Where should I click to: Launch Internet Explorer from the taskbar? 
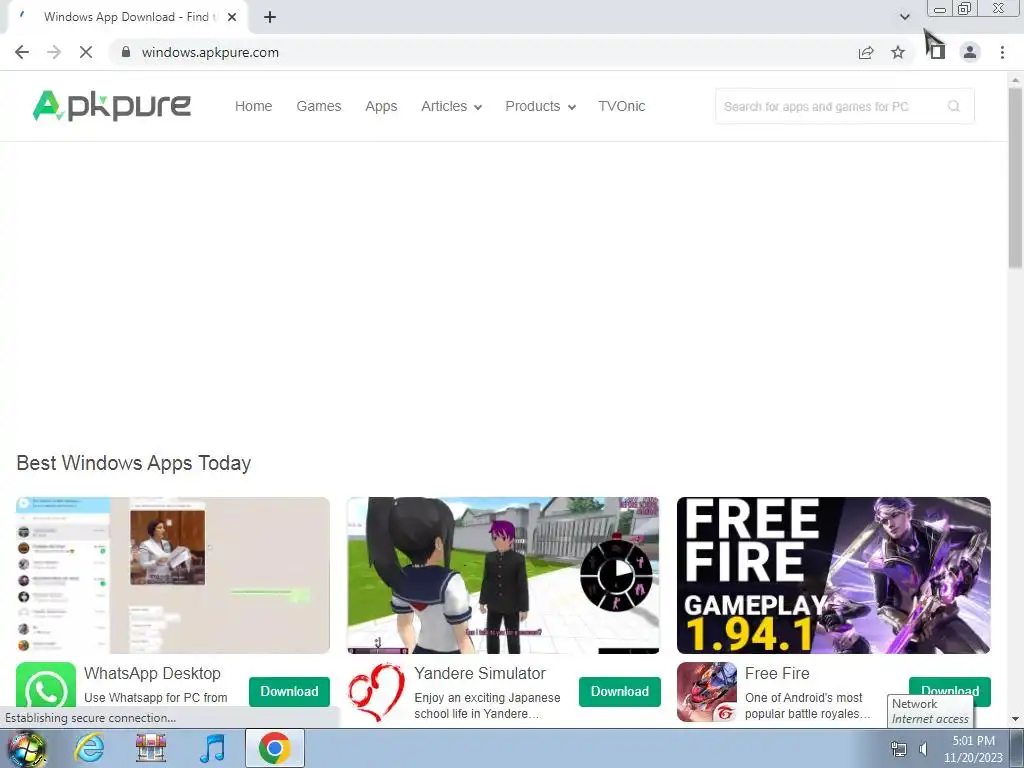[x=89, y=748]
